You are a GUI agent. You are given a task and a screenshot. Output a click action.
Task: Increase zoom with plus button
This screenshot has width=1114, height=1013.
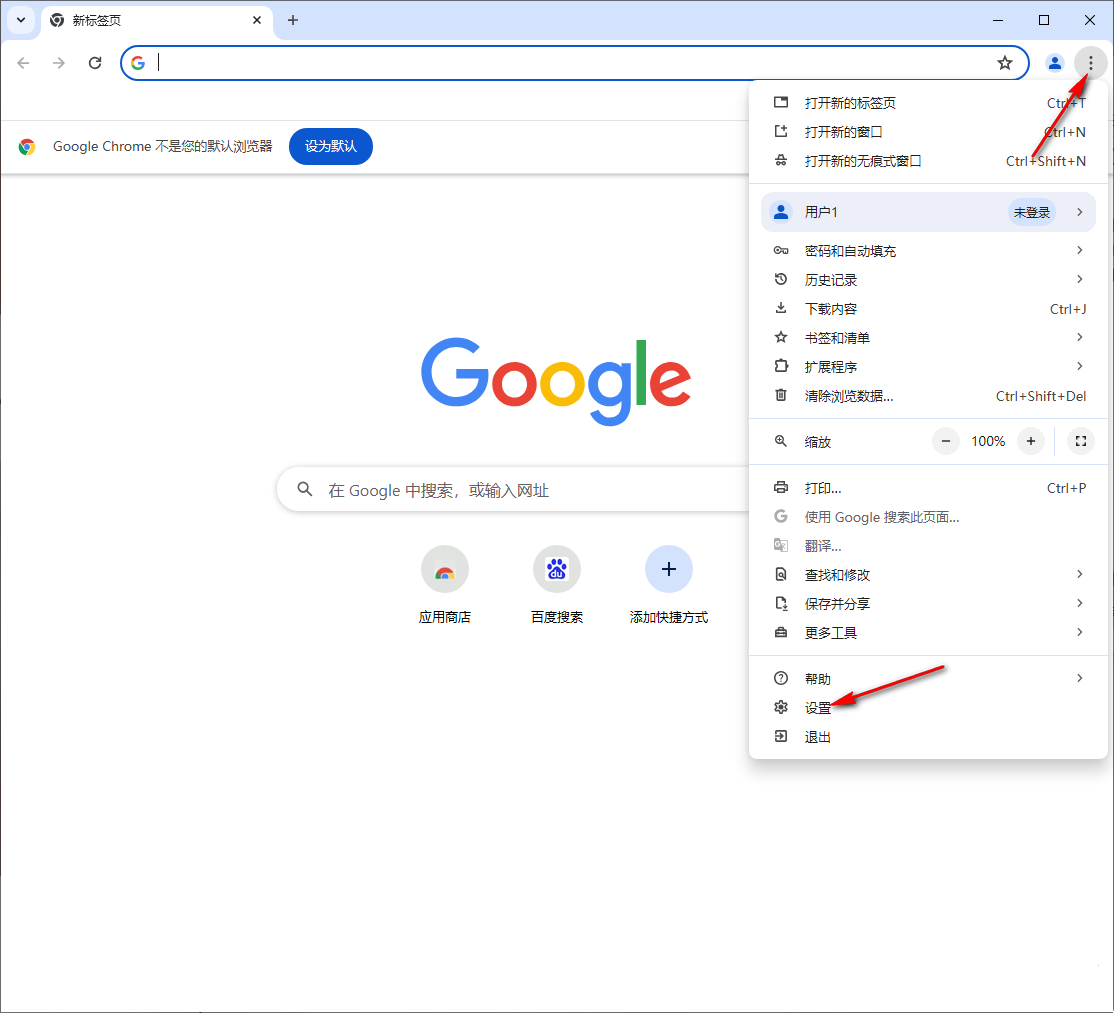click(x=1031, y=441)
